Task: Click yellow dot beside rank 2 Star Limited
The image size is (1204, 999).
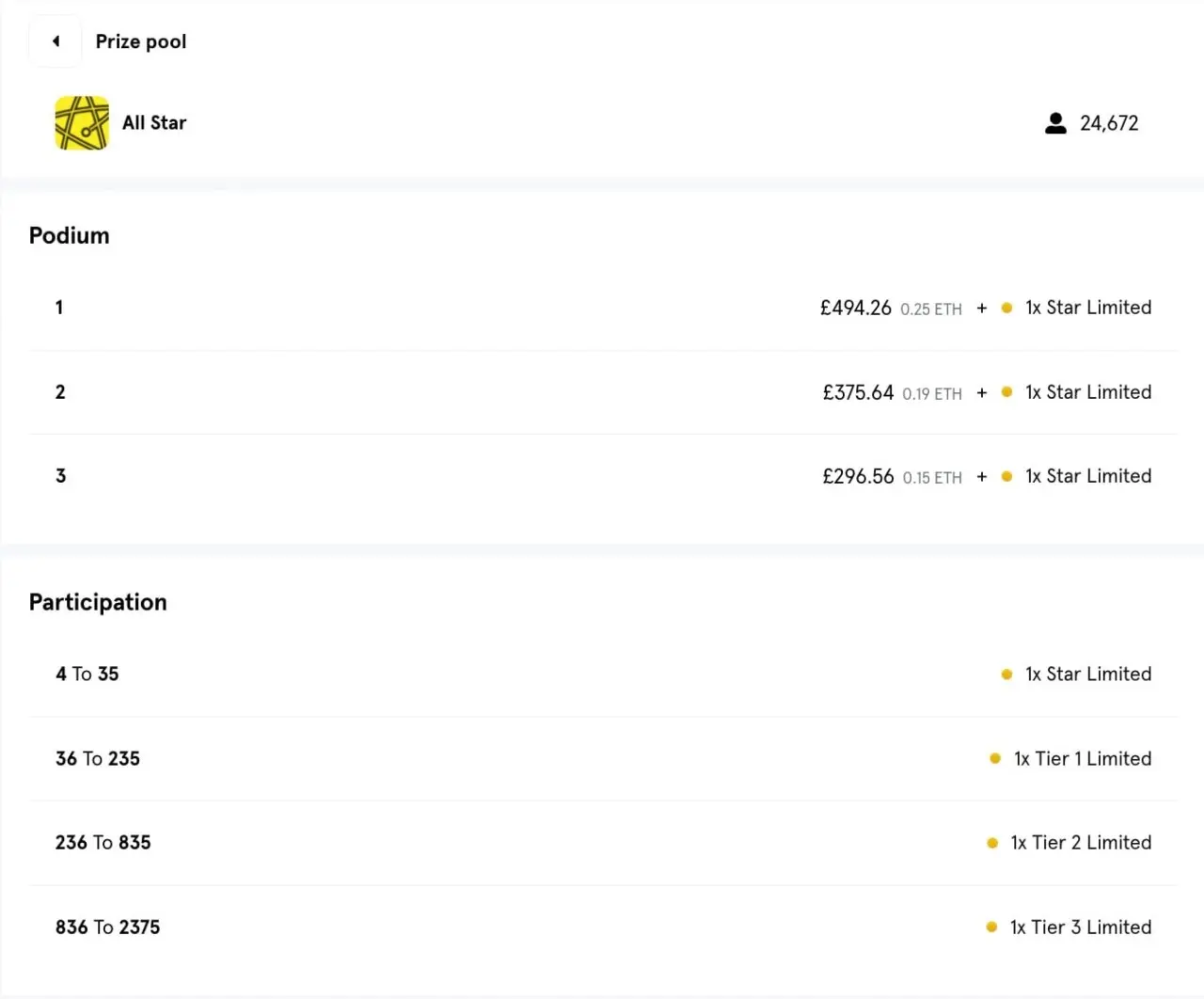Action: click(1006, 392)
